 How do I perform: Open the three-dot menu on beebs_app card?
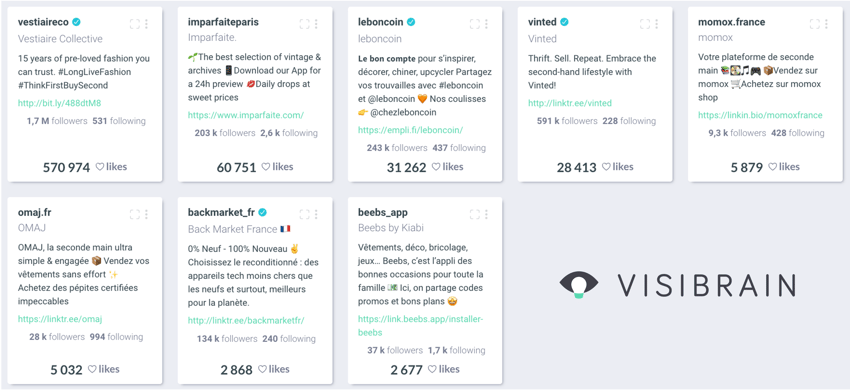[x=486, y=214]
